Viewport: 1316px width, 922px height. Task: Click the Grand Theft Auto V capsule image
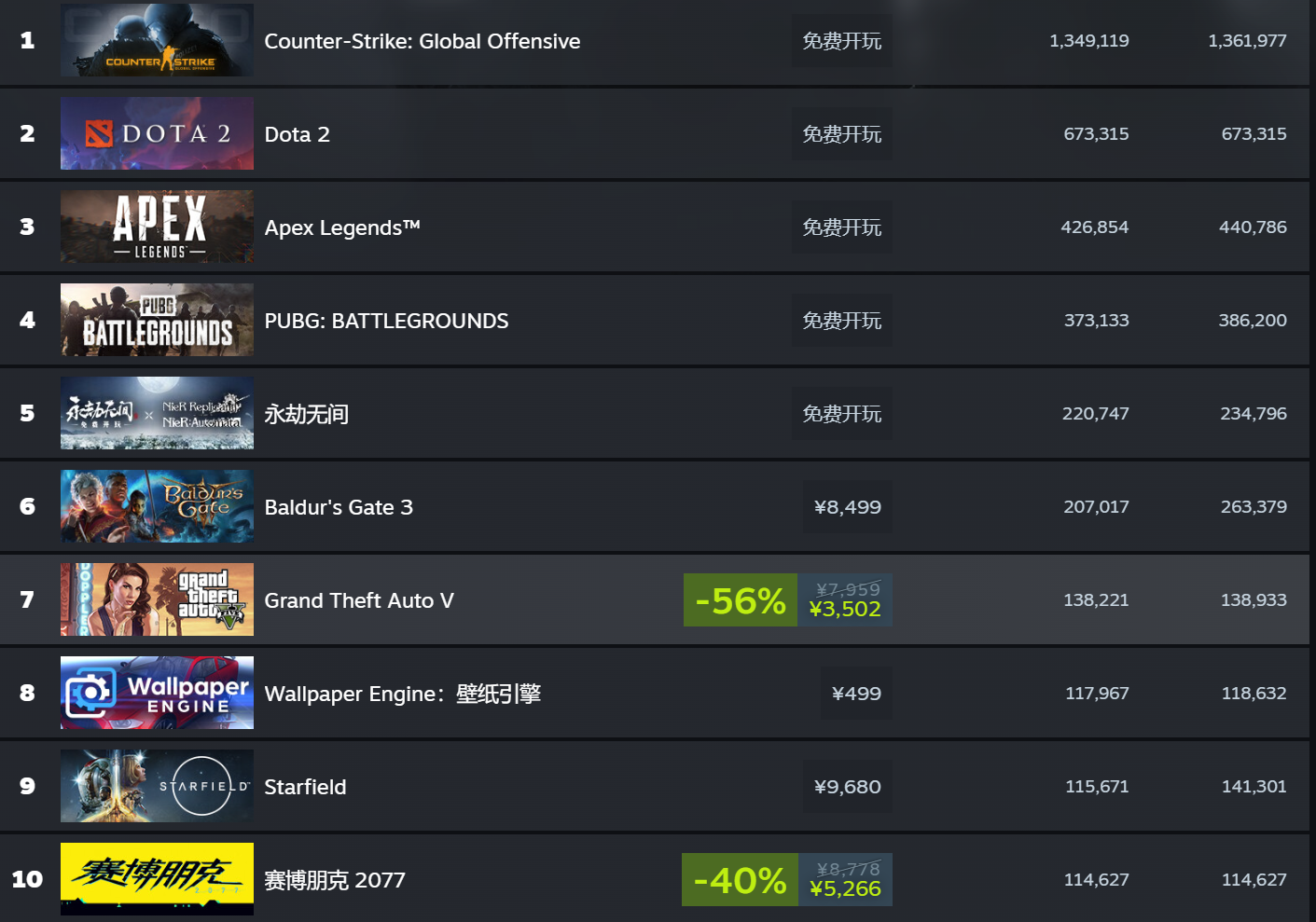pyautogui.click(x=157, y=599)
